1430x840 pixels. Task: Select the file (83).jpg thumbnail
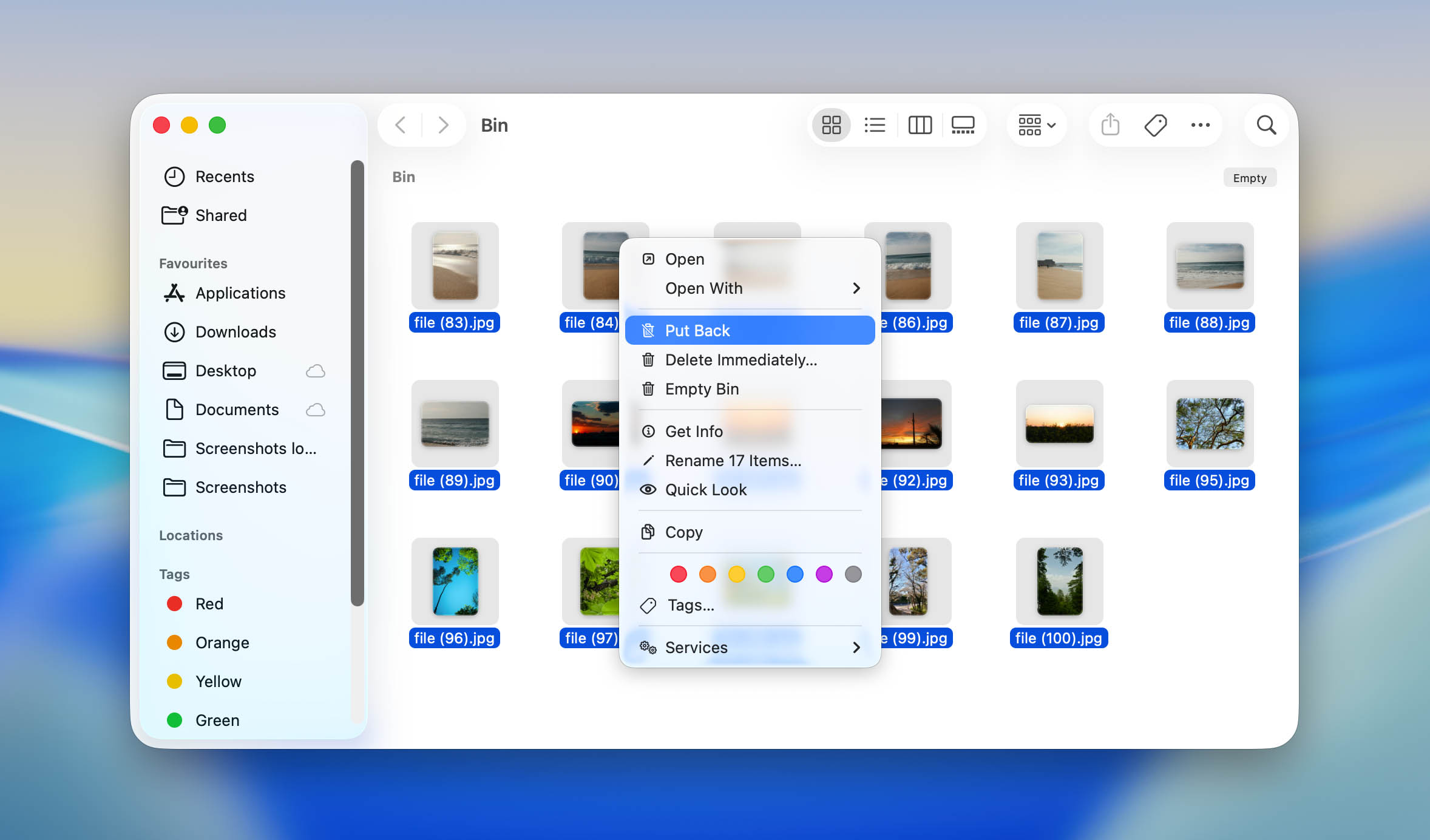(455, 266)
